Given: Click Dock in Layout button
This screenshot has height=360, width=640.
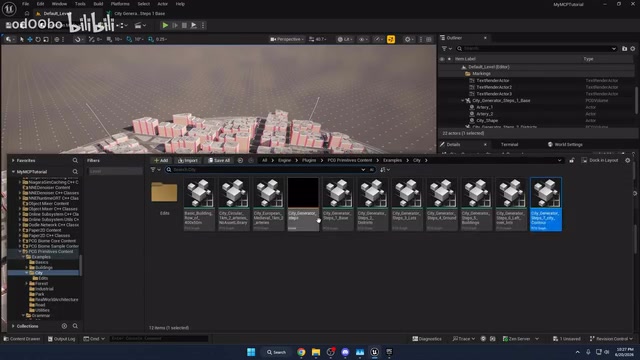Looking at the screenshot, I should 600,160.
